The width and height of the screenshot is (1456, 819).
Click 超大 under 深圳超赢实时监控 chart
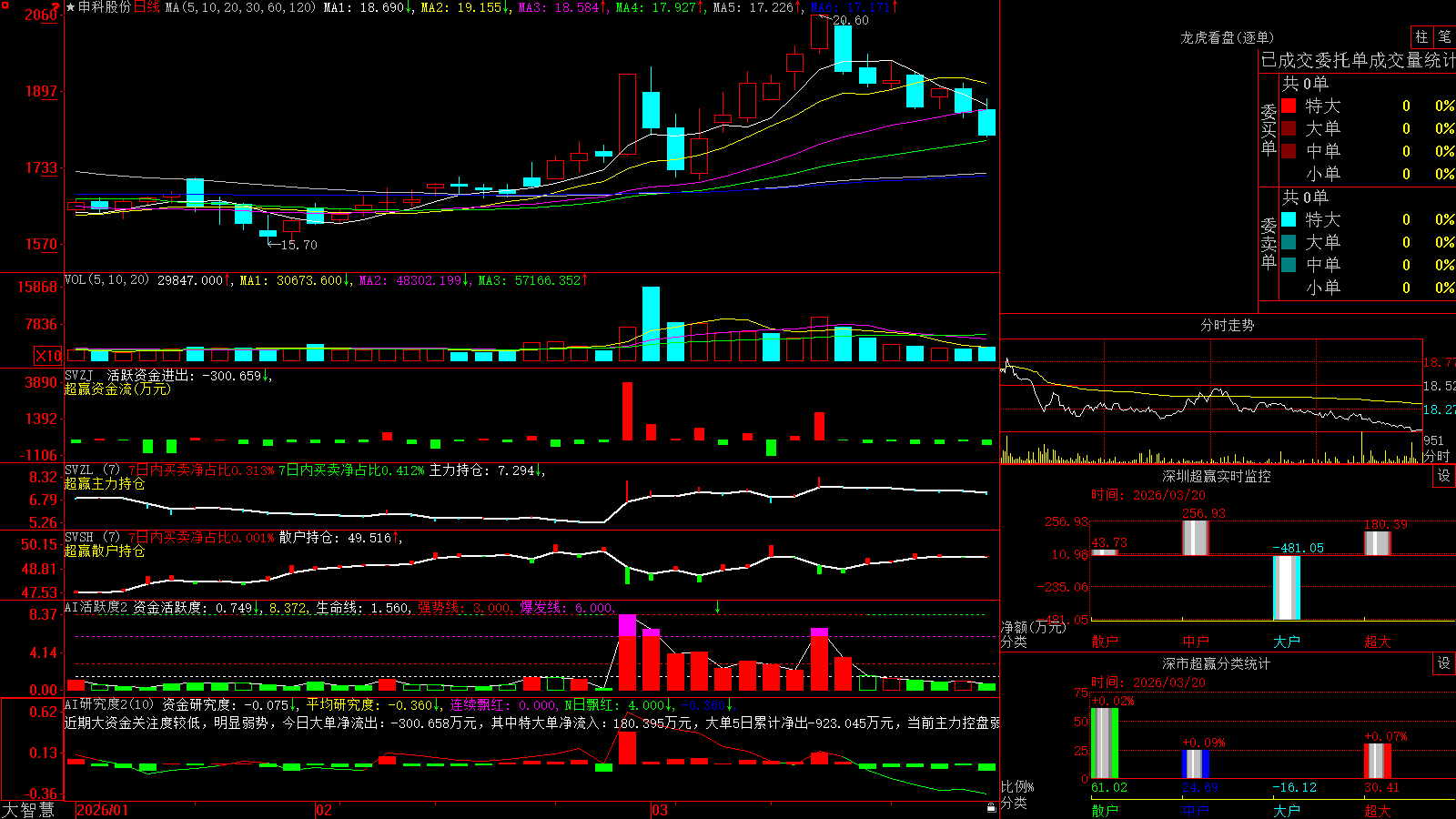1378,642
